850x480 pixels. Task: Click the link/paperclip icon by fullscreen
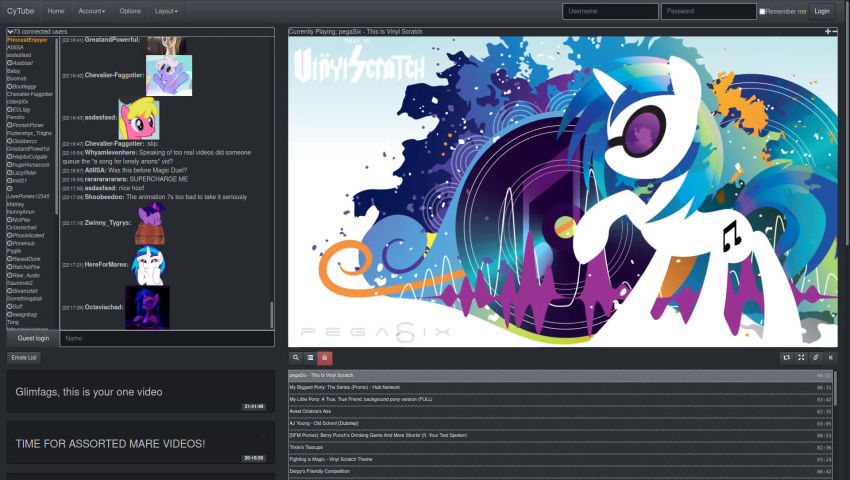point(815,357)
